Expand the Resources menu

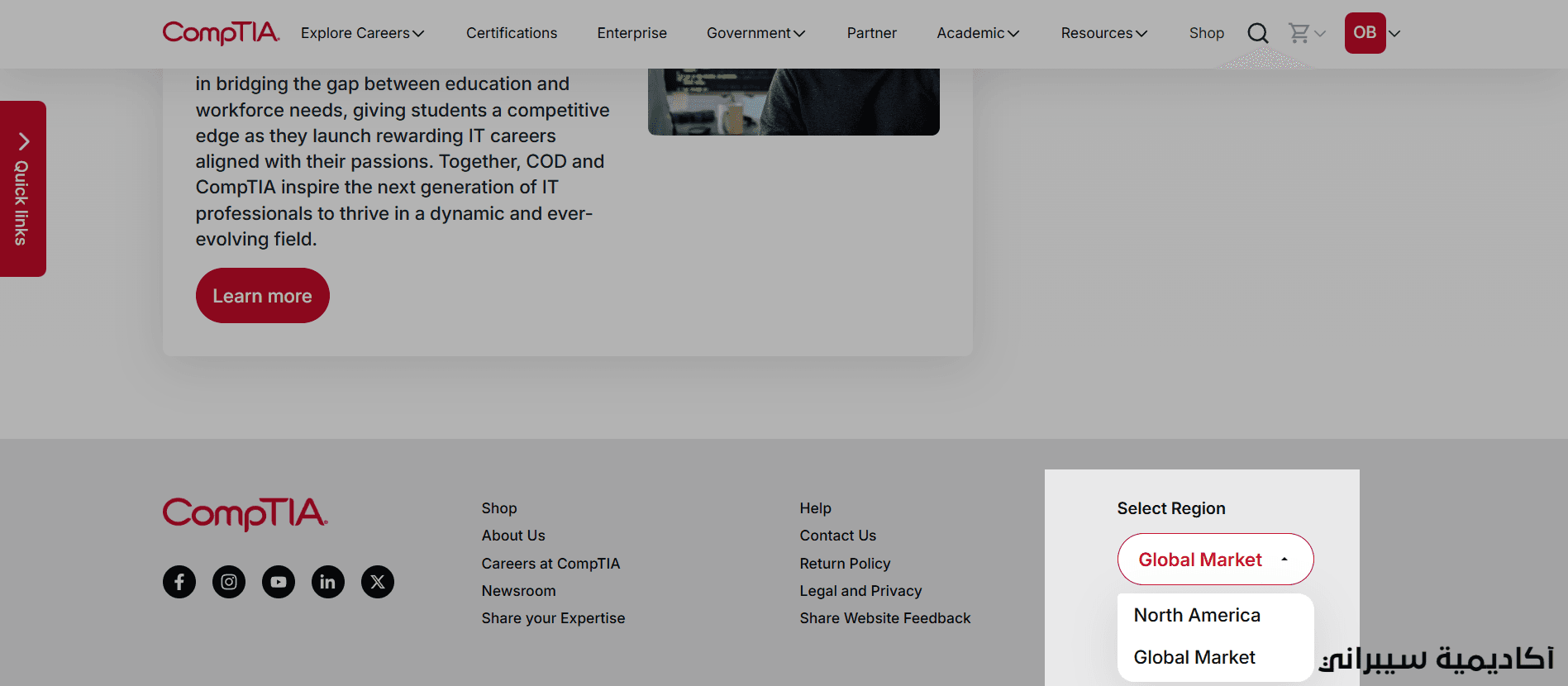[x=1104, y=33]
